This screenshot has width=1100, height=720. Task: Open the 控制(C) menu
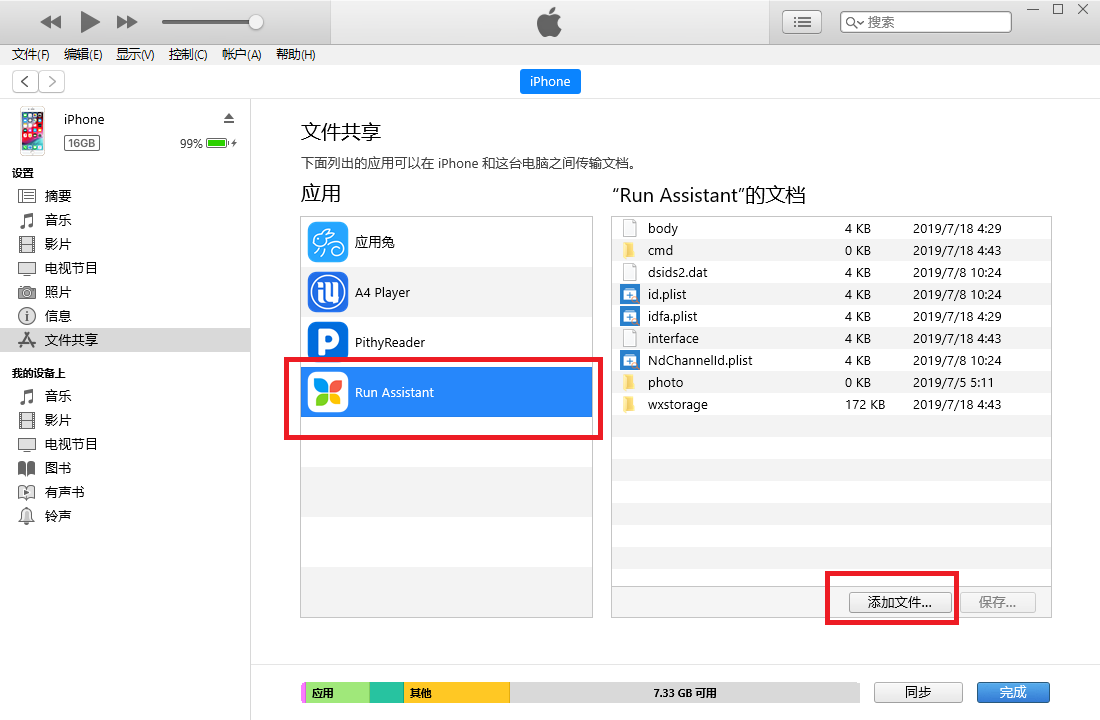(x=188, y=55)
